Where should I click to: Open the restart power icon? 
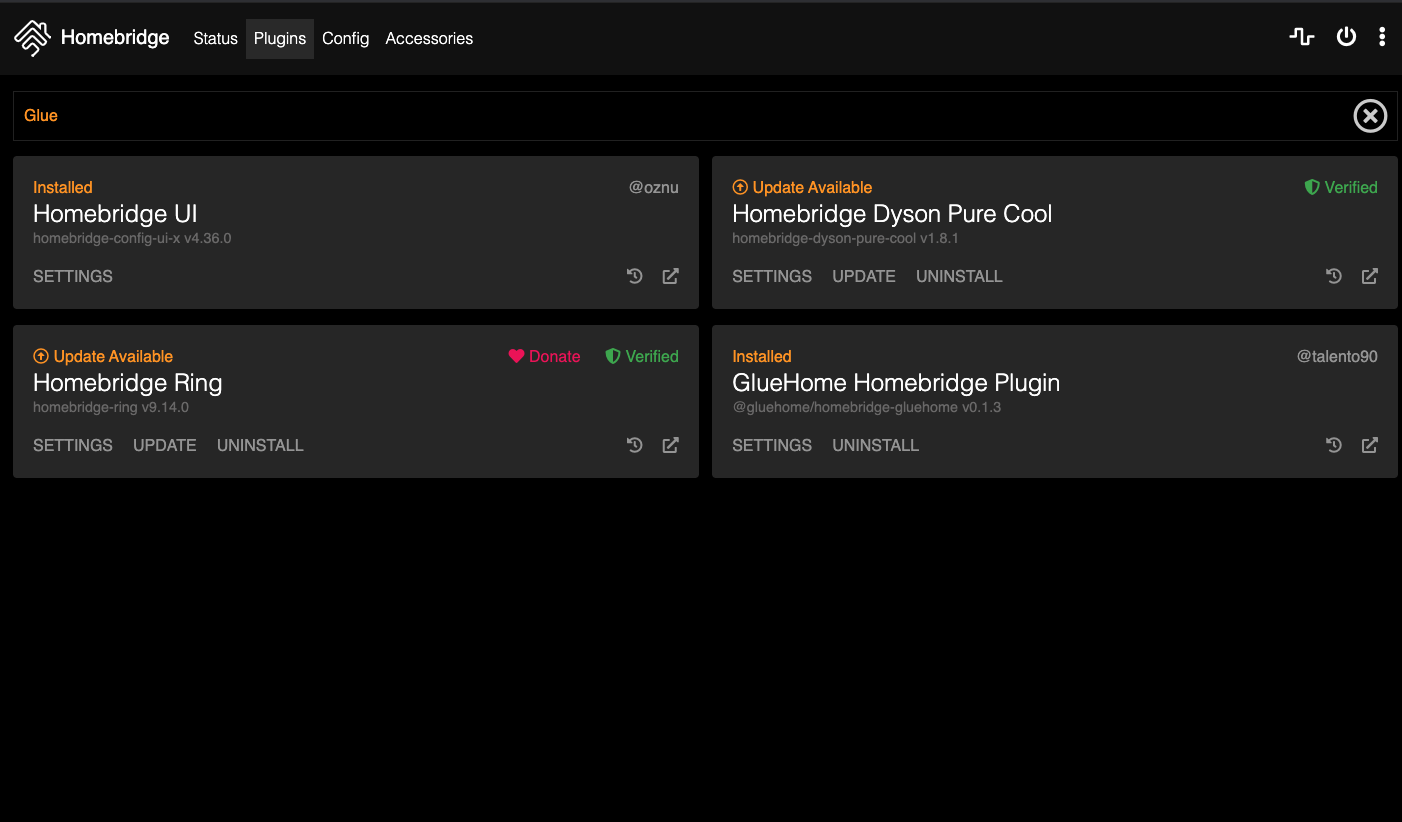1346,37
